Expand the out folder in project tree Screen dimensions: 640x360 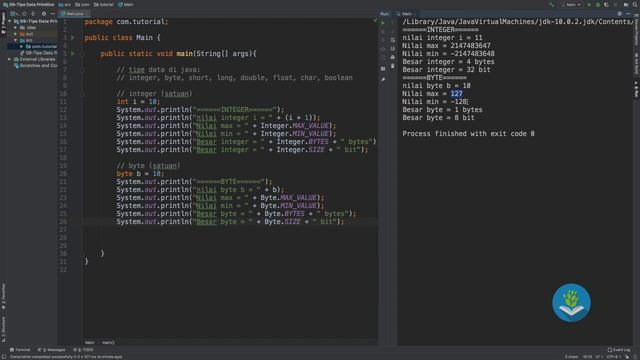click(16, 34)
